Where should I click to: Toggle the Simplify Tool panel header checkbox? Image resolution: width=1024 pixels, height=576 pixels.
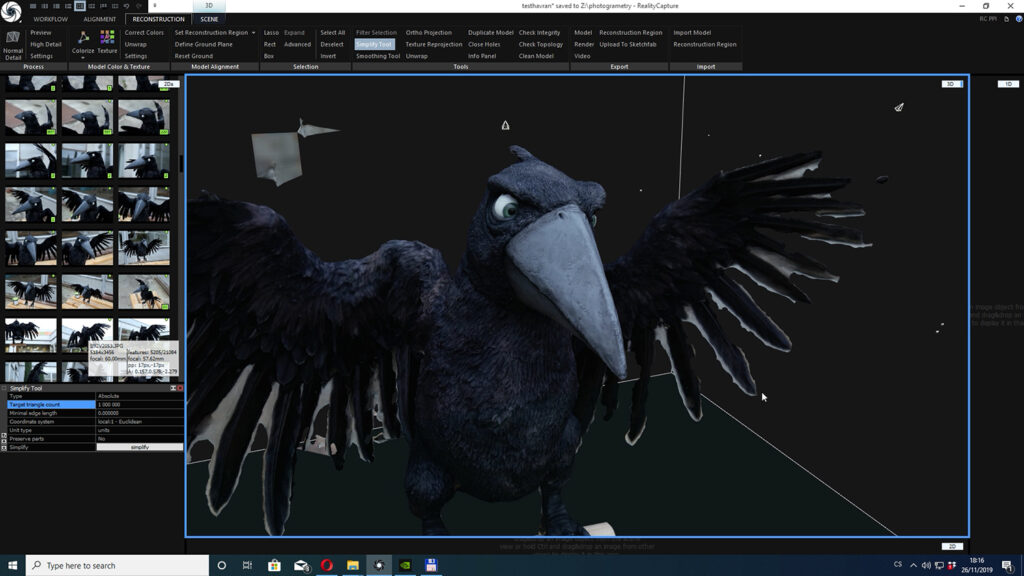tap(4, 388)
